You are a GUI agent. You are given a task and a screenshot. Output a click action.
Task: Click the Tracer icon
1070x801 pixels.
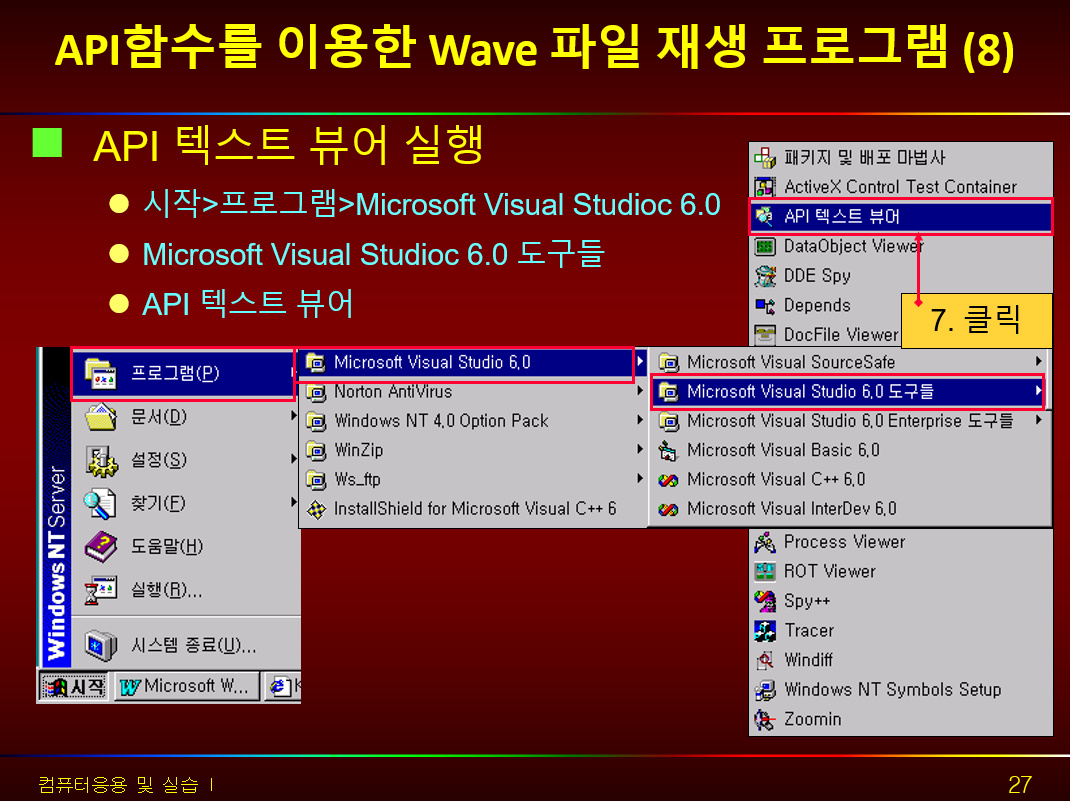click(x=764, y=630)
